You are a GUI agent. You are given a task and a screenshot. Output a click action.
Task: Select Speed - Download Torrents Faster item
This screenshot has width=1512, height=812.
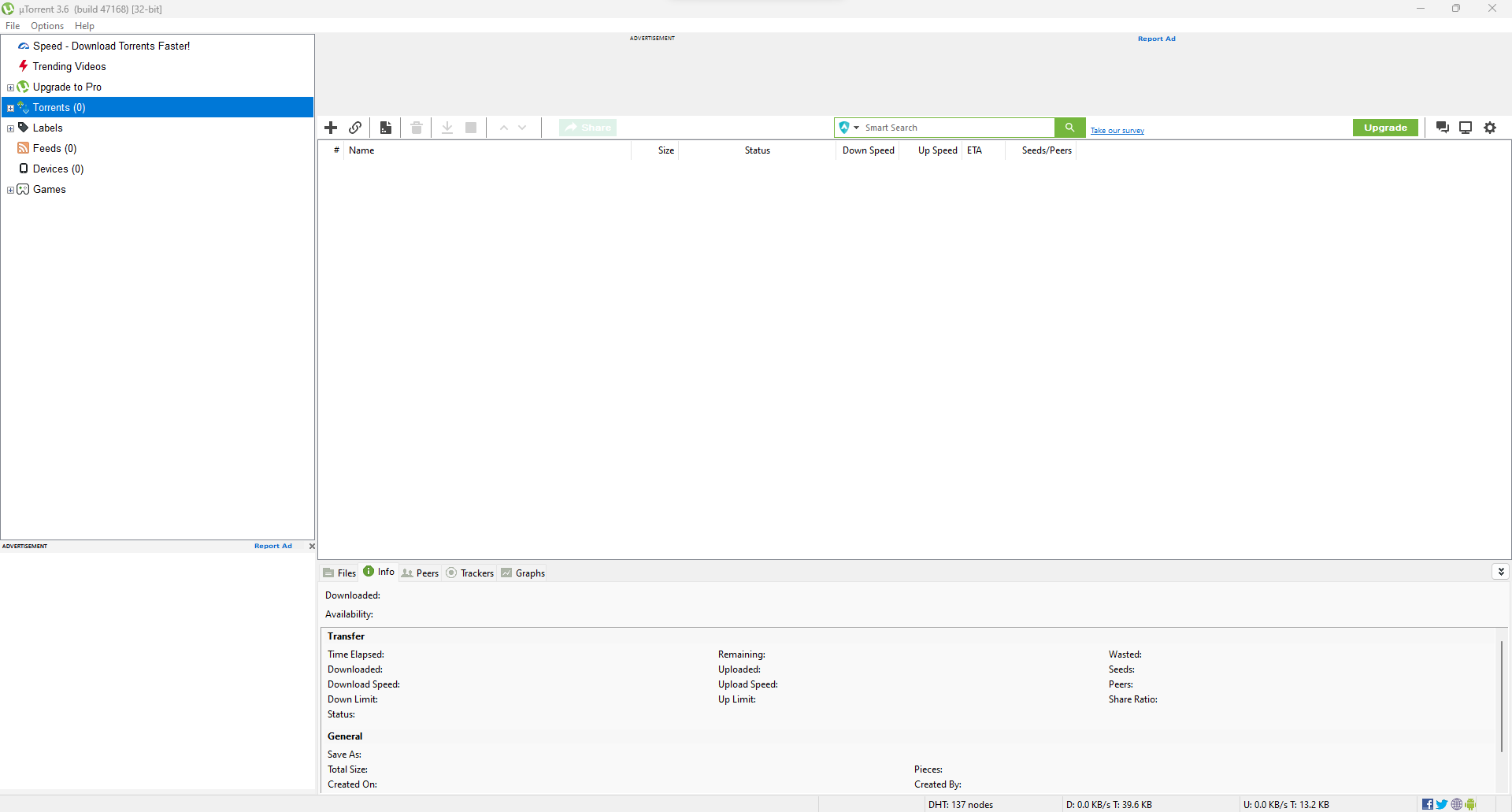click(x=111, y=46)
